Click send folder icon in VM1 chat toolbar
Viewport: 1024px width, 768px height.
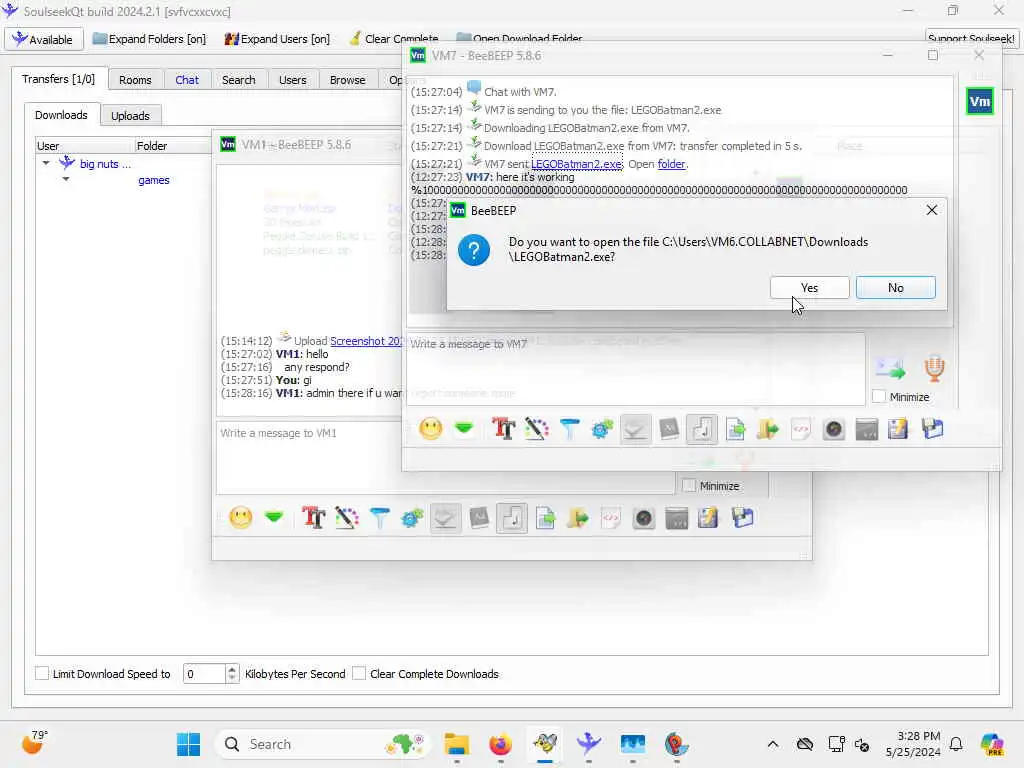pos(578,518)
